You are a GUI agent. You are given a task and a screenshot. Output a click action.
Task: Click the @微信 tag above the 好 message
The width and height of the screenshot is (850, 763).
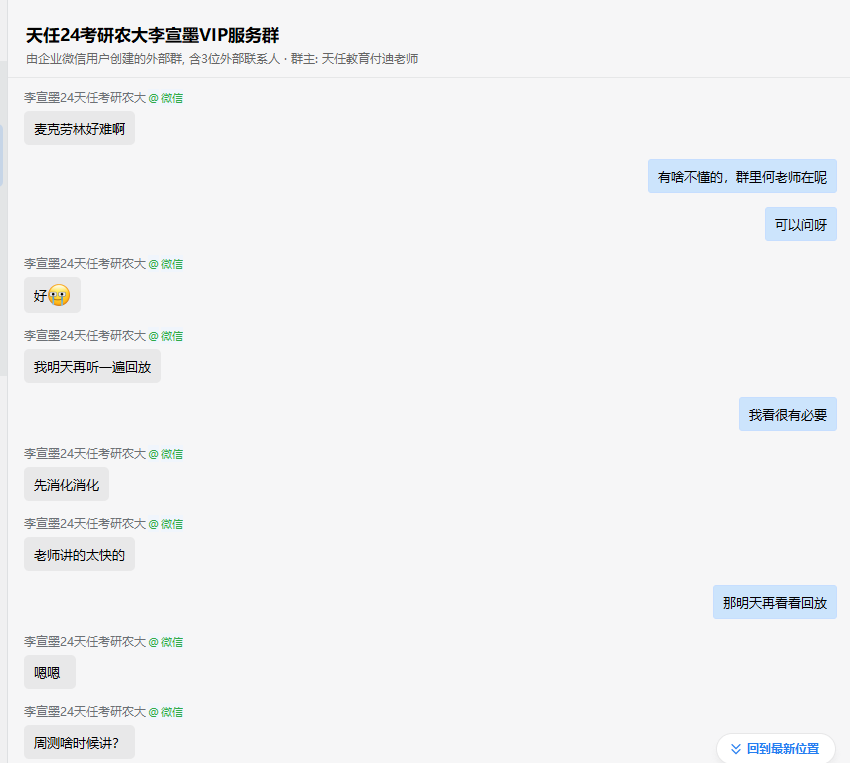click(166, 264)
